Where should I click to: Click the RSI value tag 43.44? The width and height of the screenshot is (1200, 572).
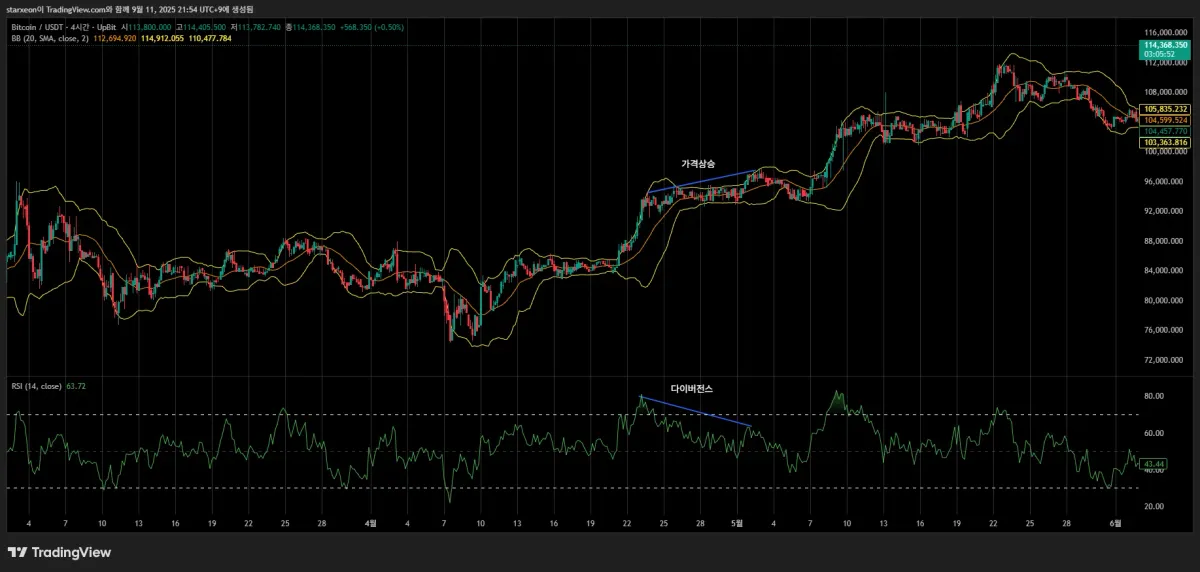coord(1154,464)
